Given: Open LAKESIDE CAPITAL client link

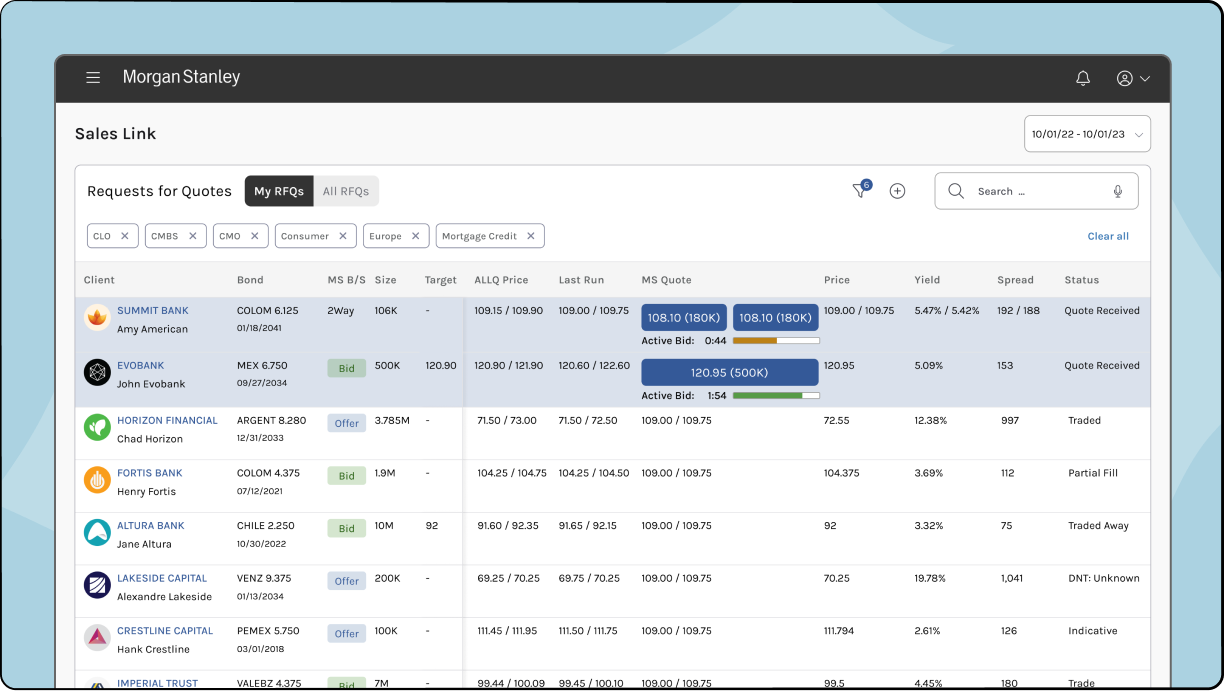Looking at the screenshot, I should (x=162, y=578).
